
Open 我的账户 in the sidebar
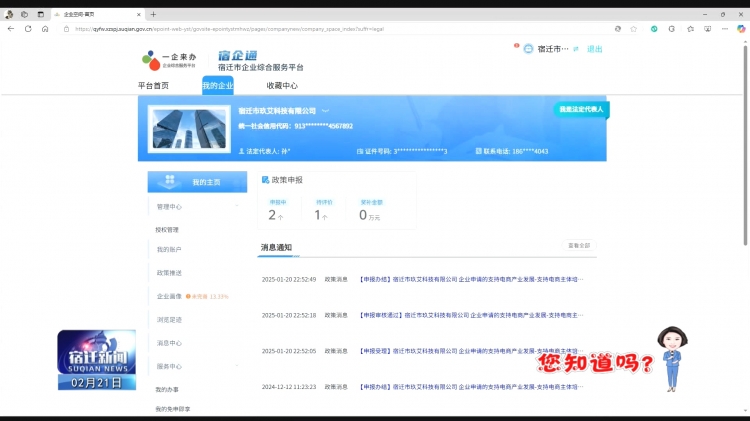point(169,249)
